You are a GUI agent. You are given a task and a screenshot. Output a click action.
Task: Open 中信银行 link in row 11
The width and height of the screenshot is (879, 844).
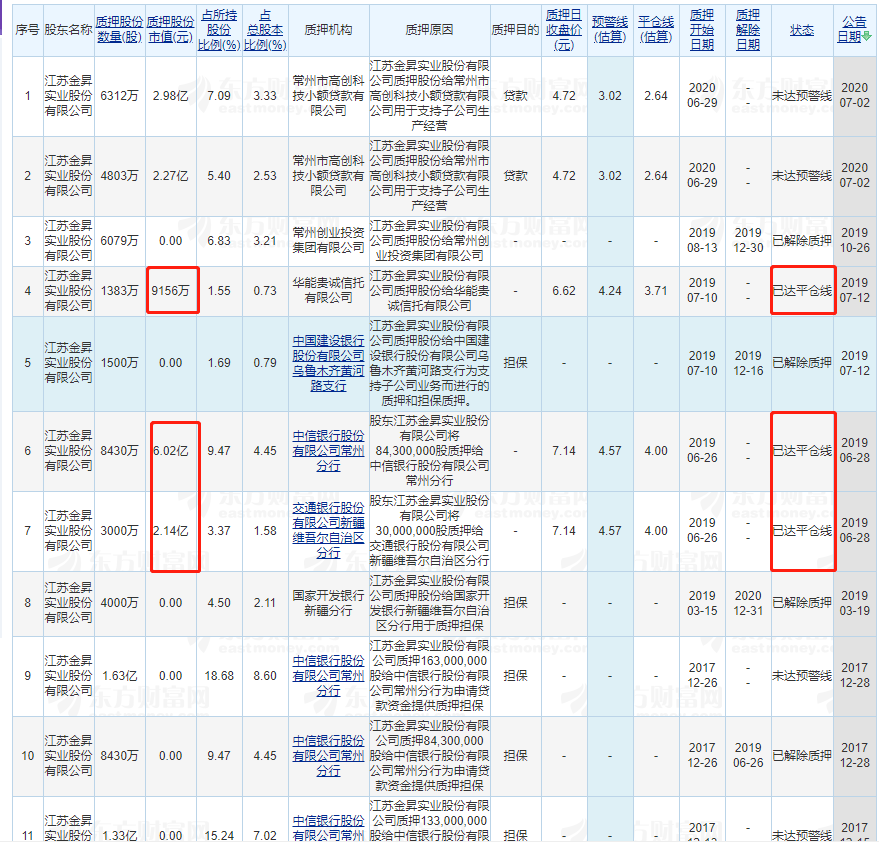[329, 828]
